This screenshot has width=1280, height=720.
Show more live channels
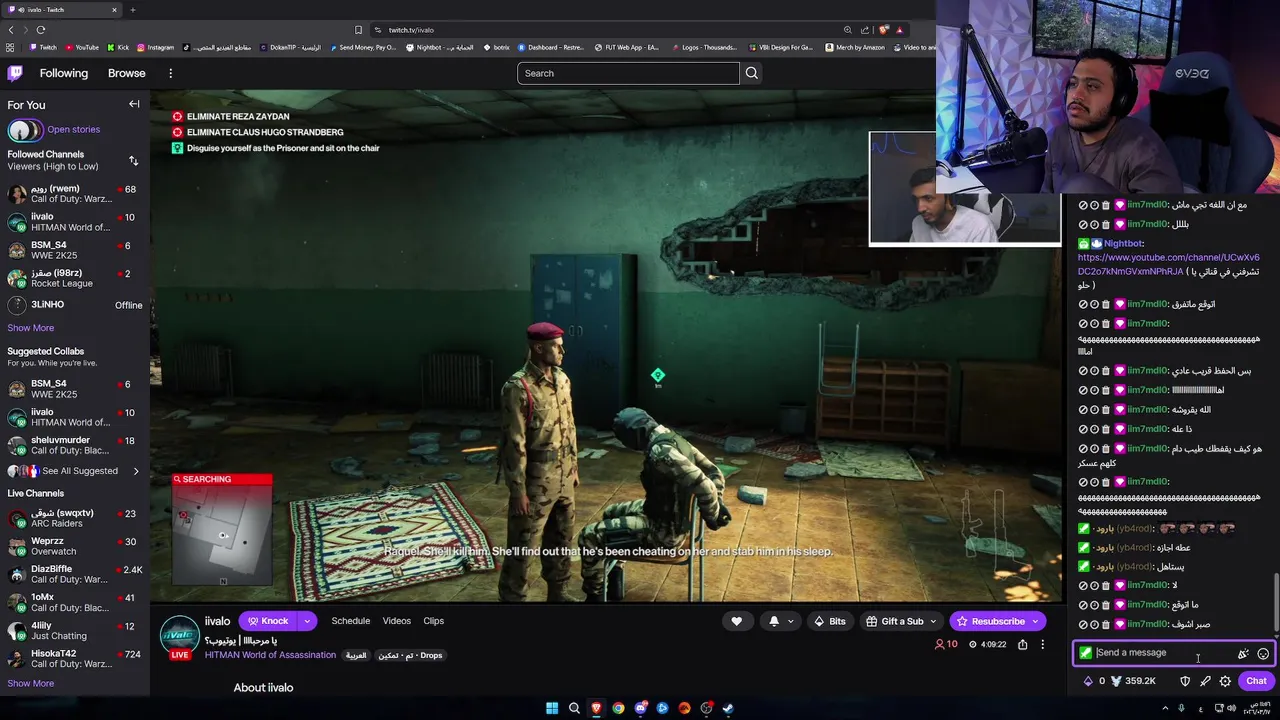31,684
